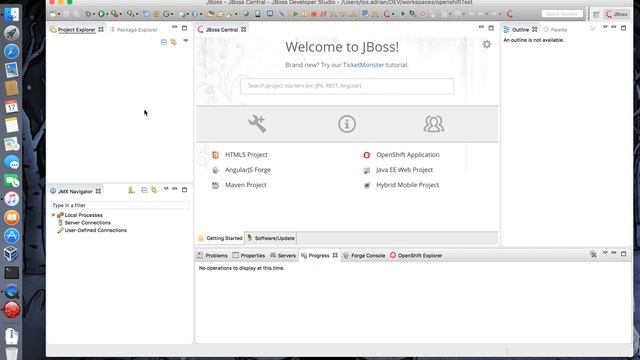Click the AngularJS Forge icon

click(x=216, y=170)
